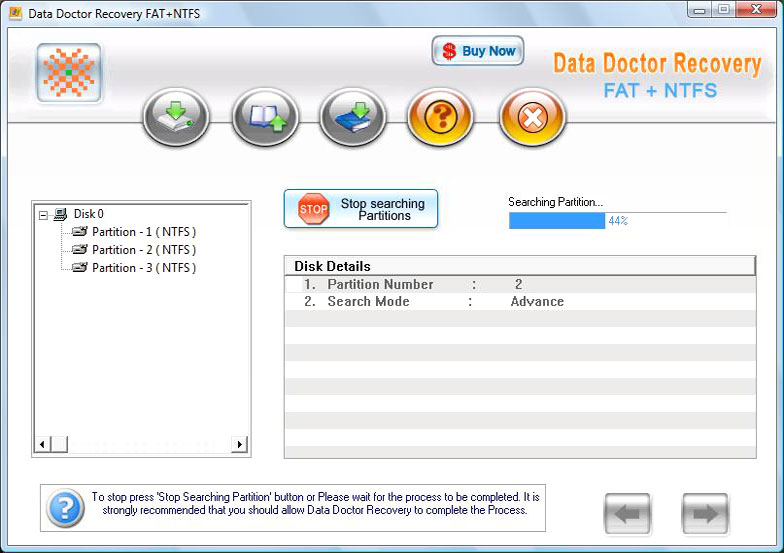Image resolution: width=784 pixels, height=553 pixels.
Task: Click the Advance search mode value
Action: coord(537,302)
